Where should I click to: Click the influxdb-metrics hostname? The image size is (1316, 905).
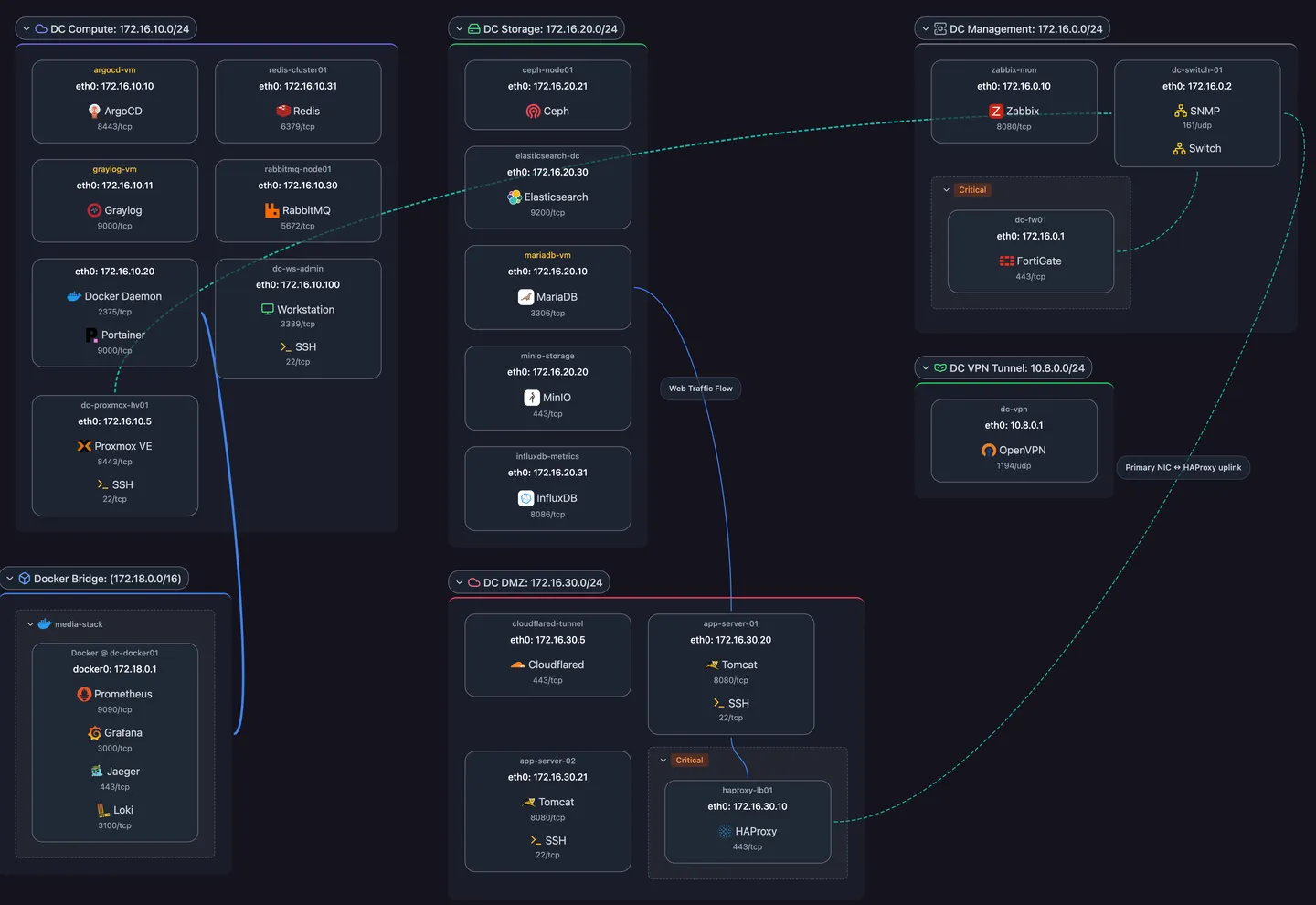pos(547,456)
